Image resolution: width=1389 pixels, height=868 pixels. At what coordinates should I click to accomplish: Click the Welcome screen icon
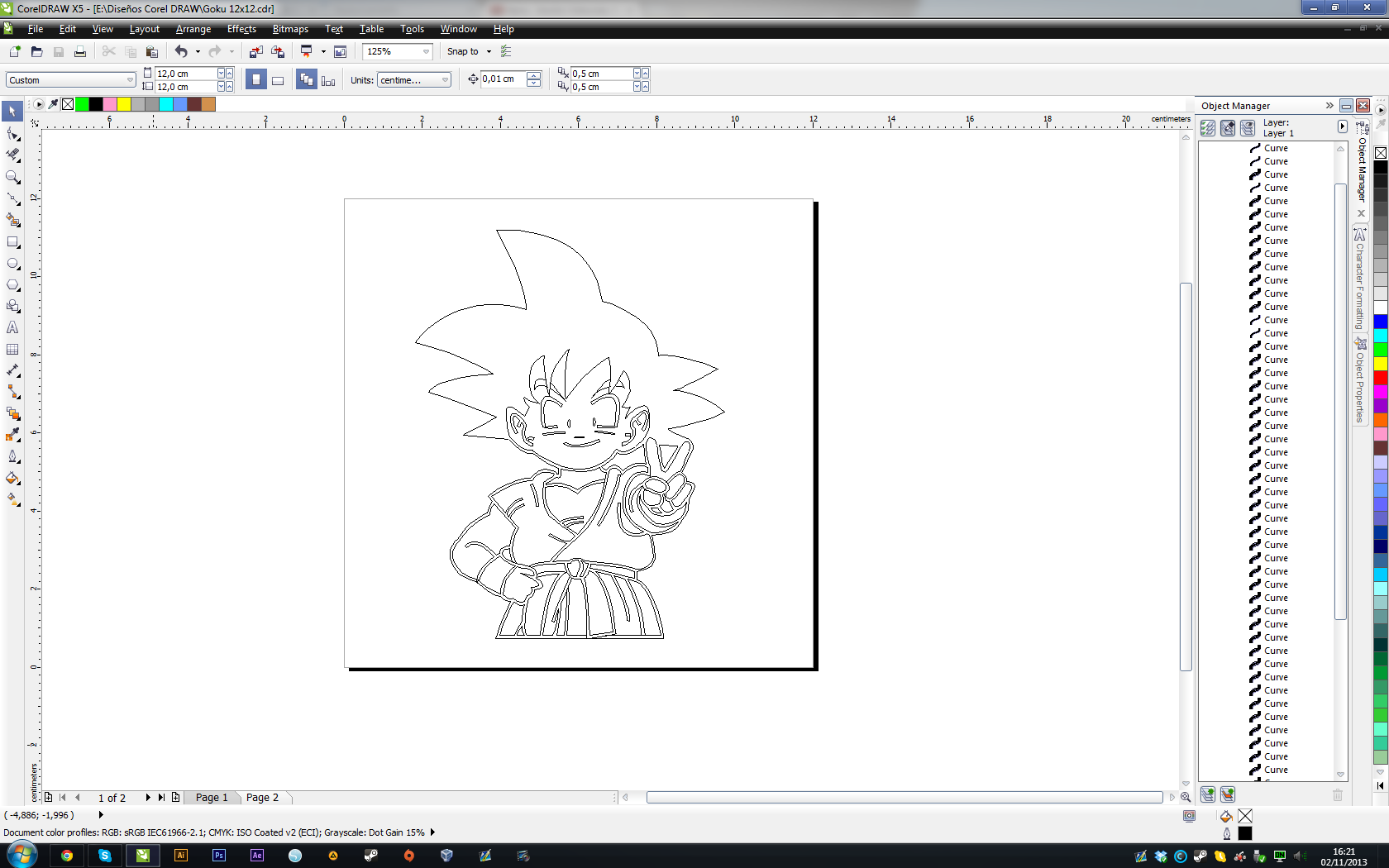(x=340, y=51)
